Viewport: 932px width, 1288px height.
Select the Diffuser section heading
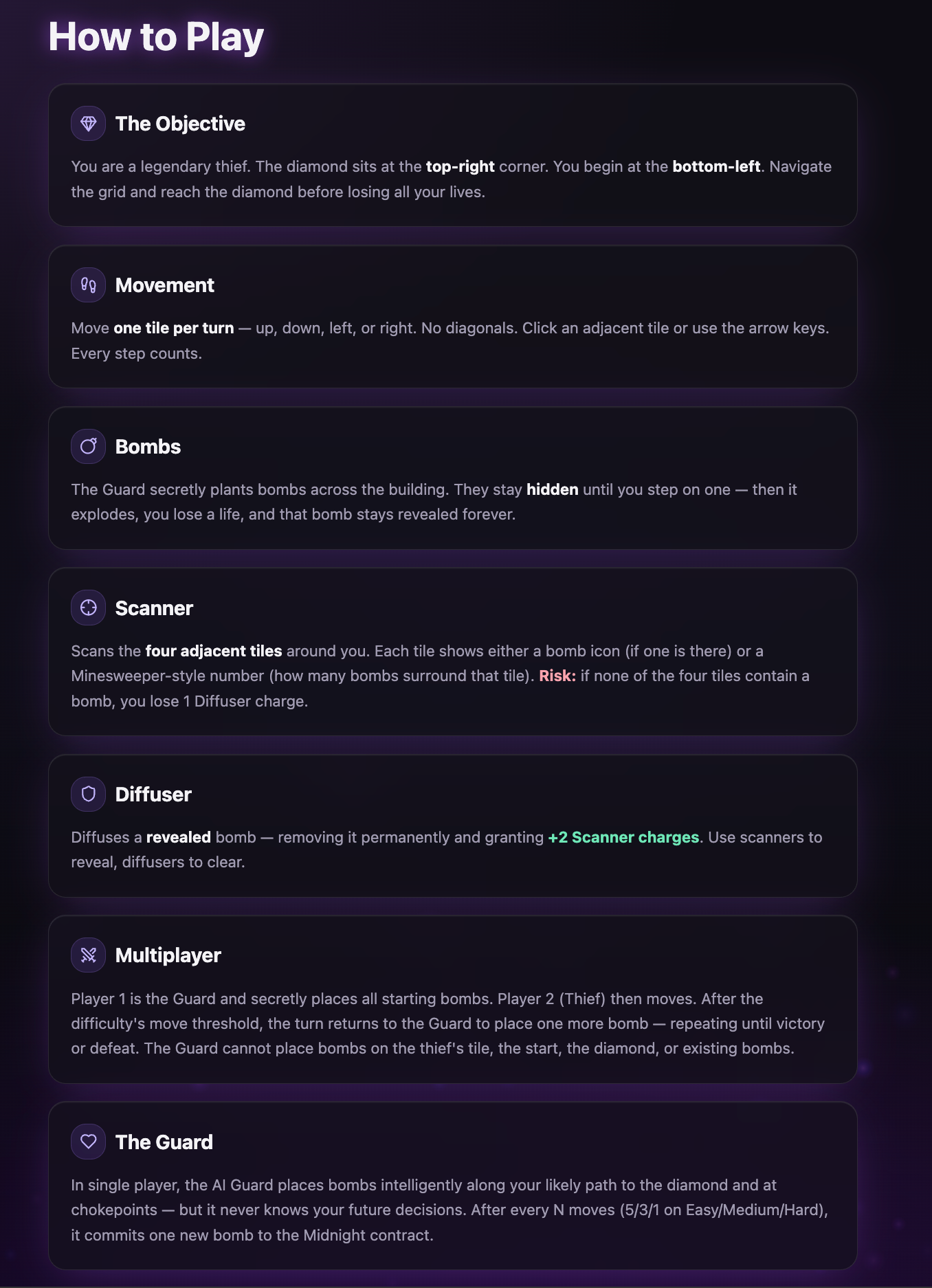click(x=153, y=795)
